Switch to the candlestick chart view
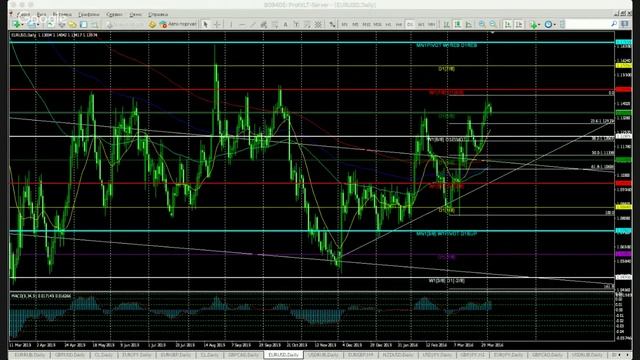The image size is (640, 360). pyautogui.click(x=458, y=24)
